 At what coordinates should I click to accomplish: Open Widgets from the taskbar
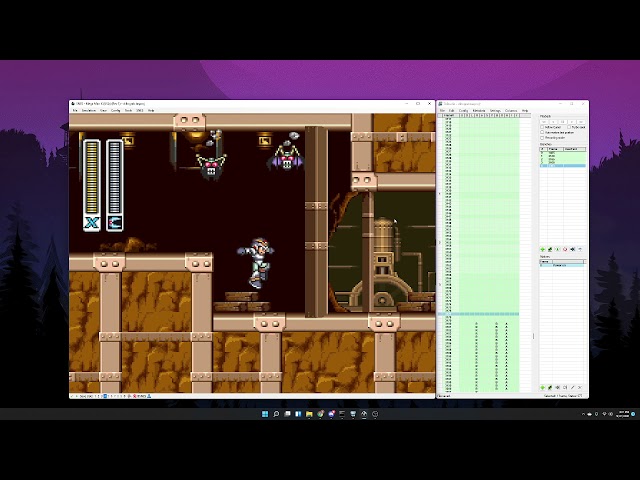(x=298, y=414)
